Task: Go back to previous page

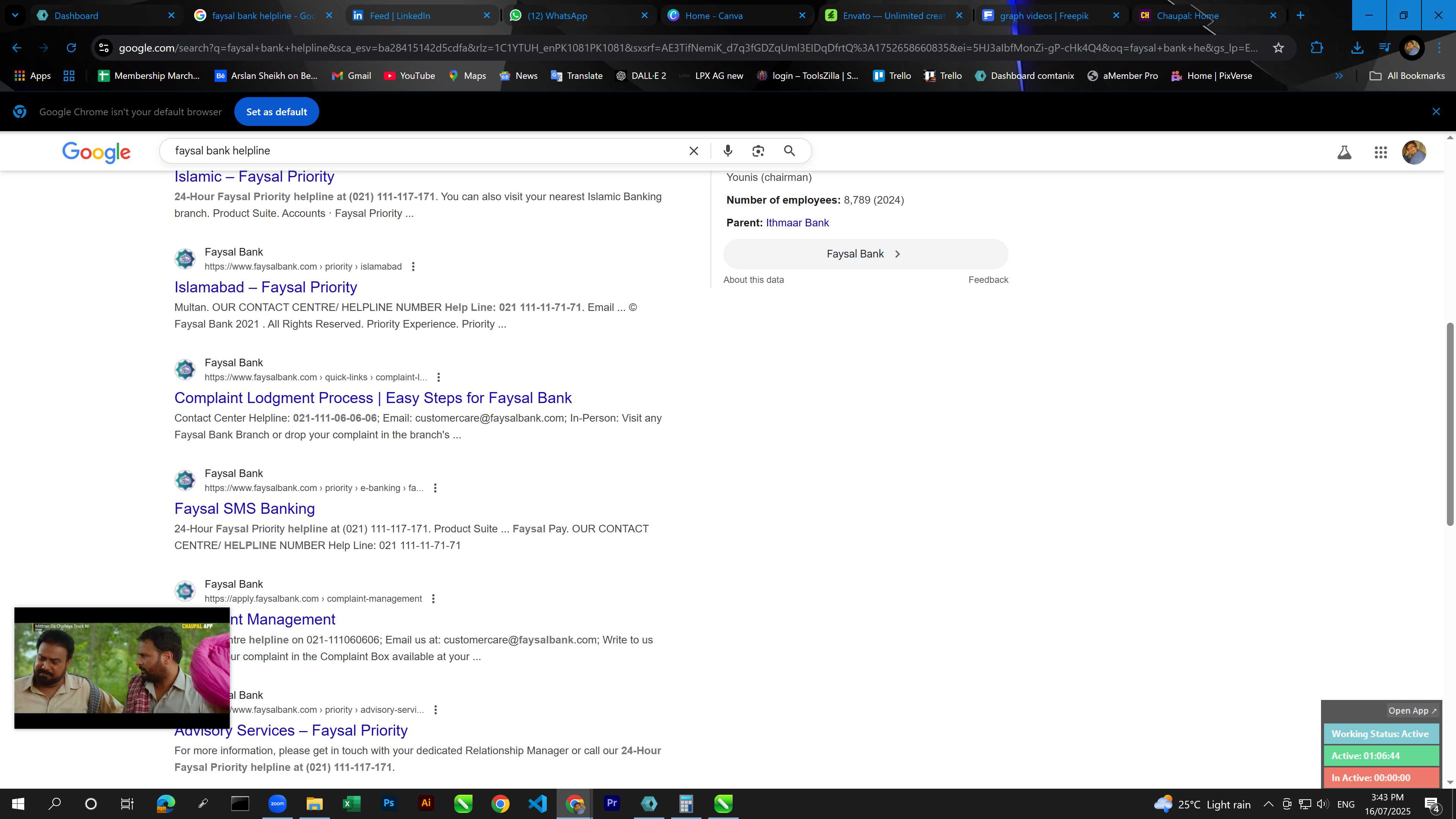Action: click(16, 48)
